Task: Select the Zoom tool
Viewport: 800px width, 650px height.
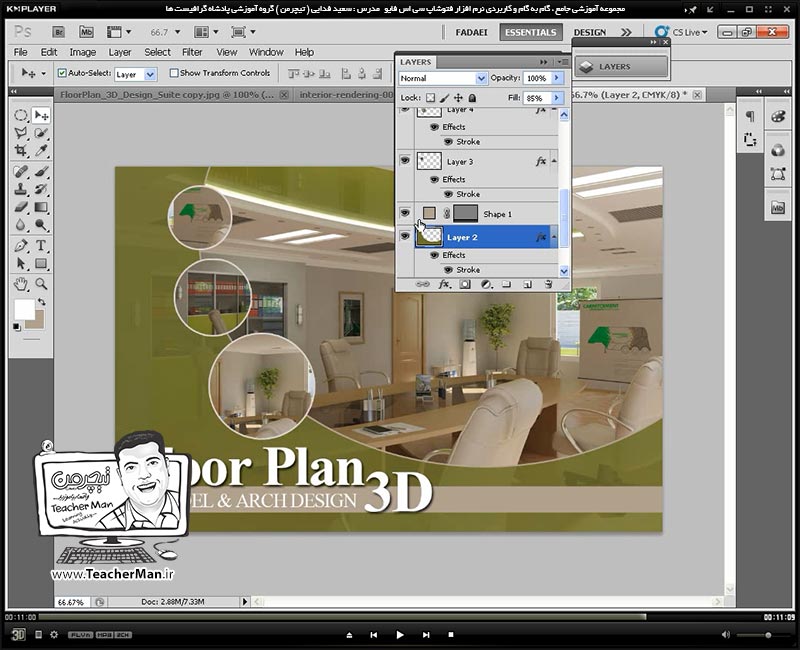Action: click(x=41, y=284)
